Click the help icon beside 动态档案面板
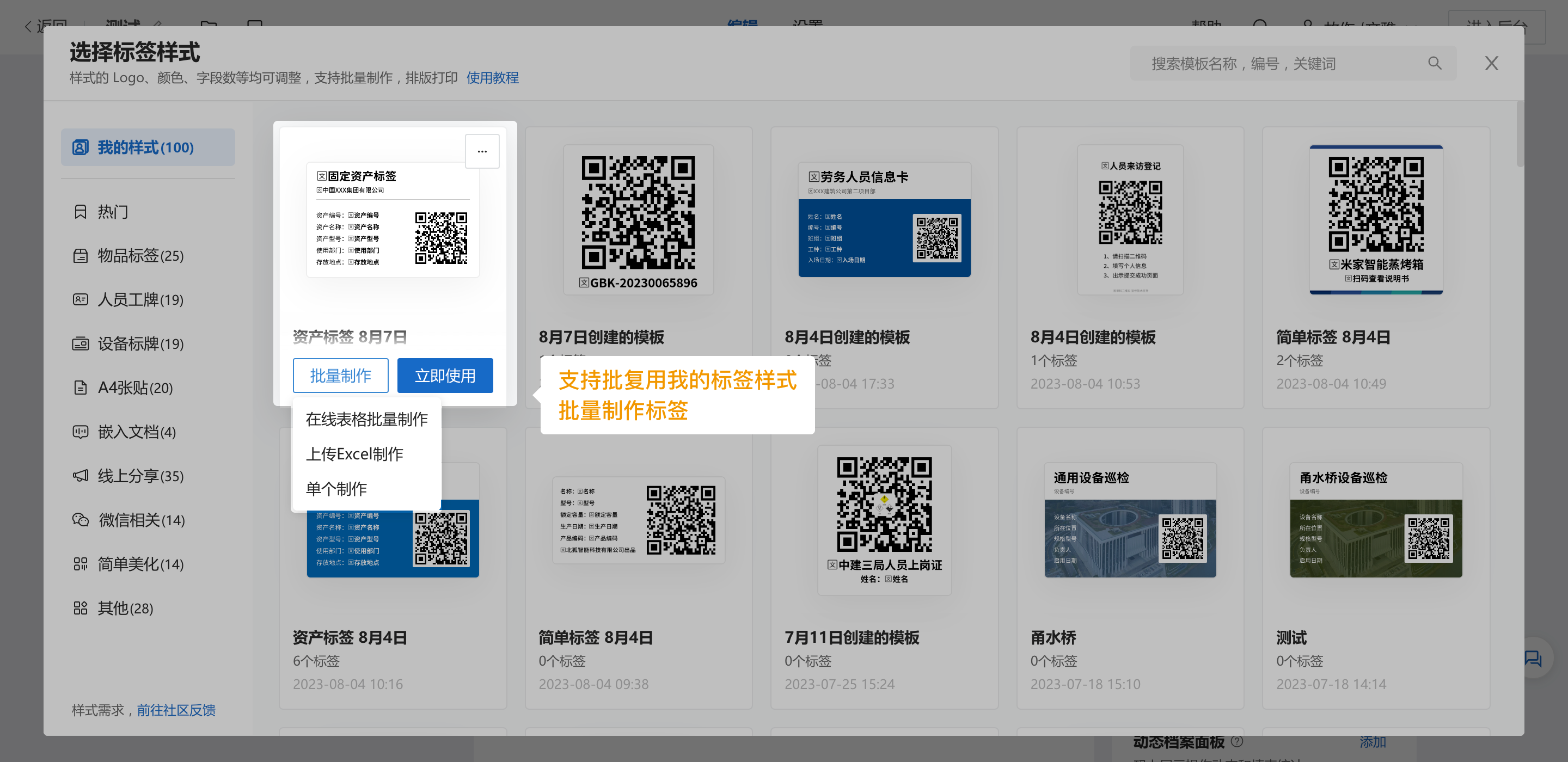The width and height of the screenshot is (1568, 762). click(x=1236, y=741)
